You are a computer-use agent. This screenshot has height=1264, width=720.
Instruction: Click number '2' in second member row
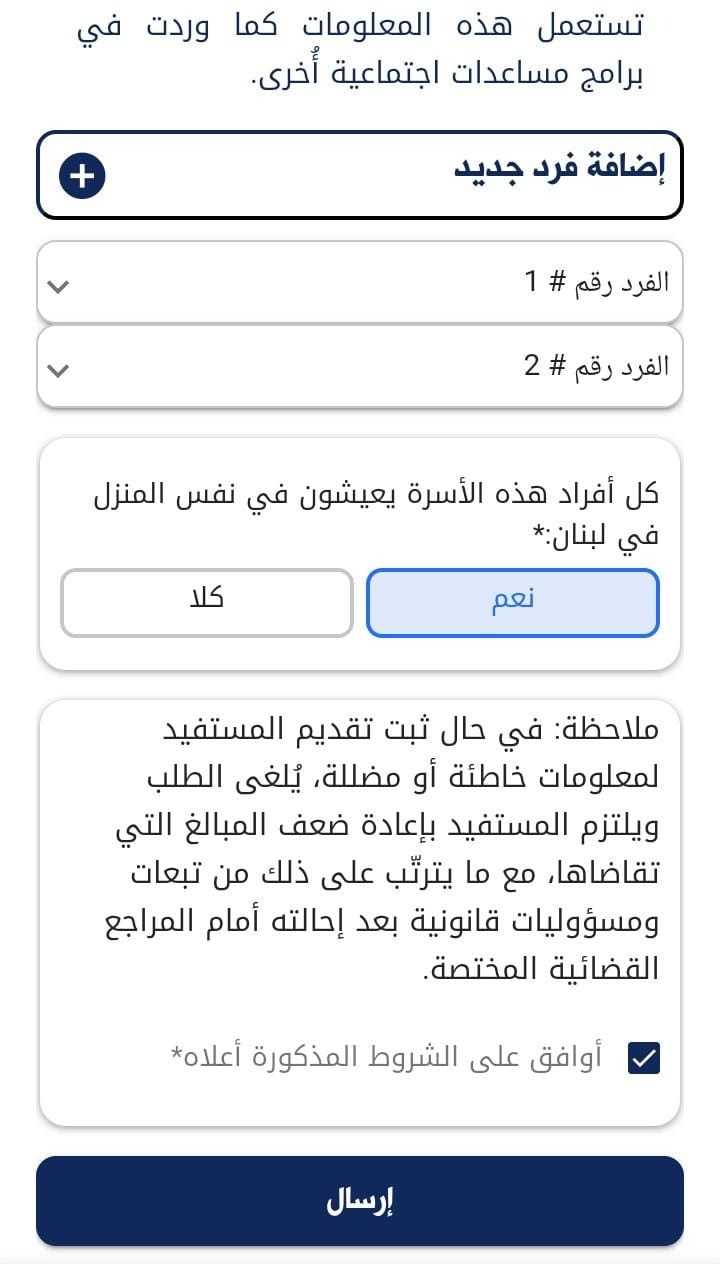(x=532, y=366)
